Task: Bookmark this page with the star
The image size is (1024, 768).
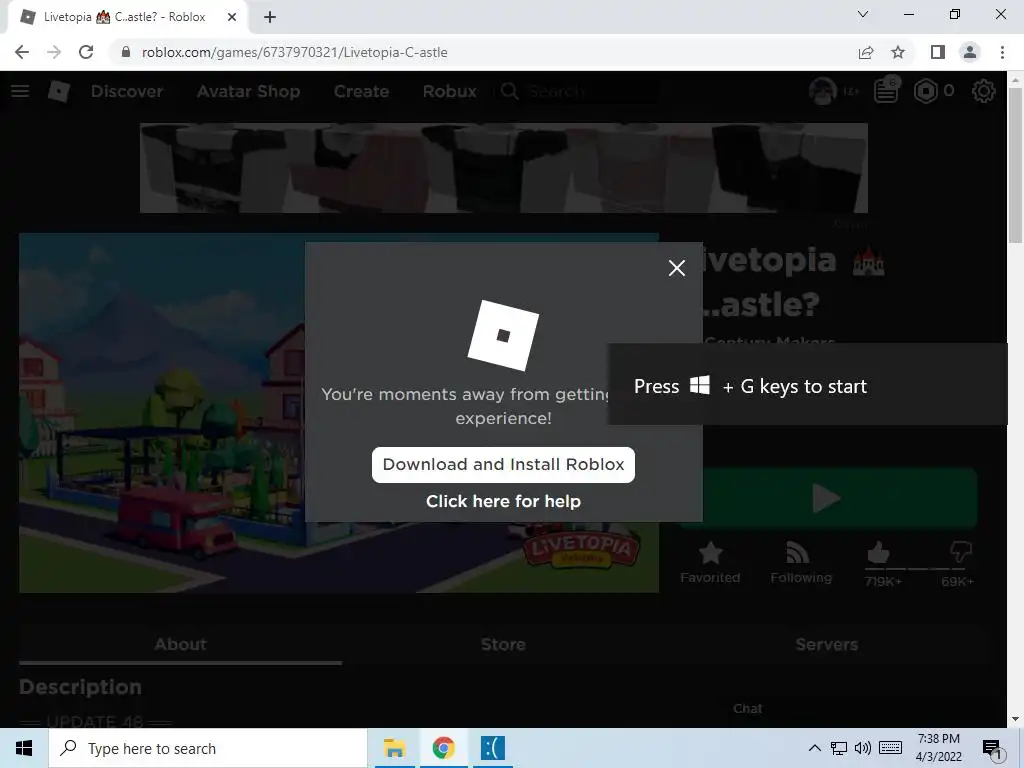Action: tap(898, 52)
